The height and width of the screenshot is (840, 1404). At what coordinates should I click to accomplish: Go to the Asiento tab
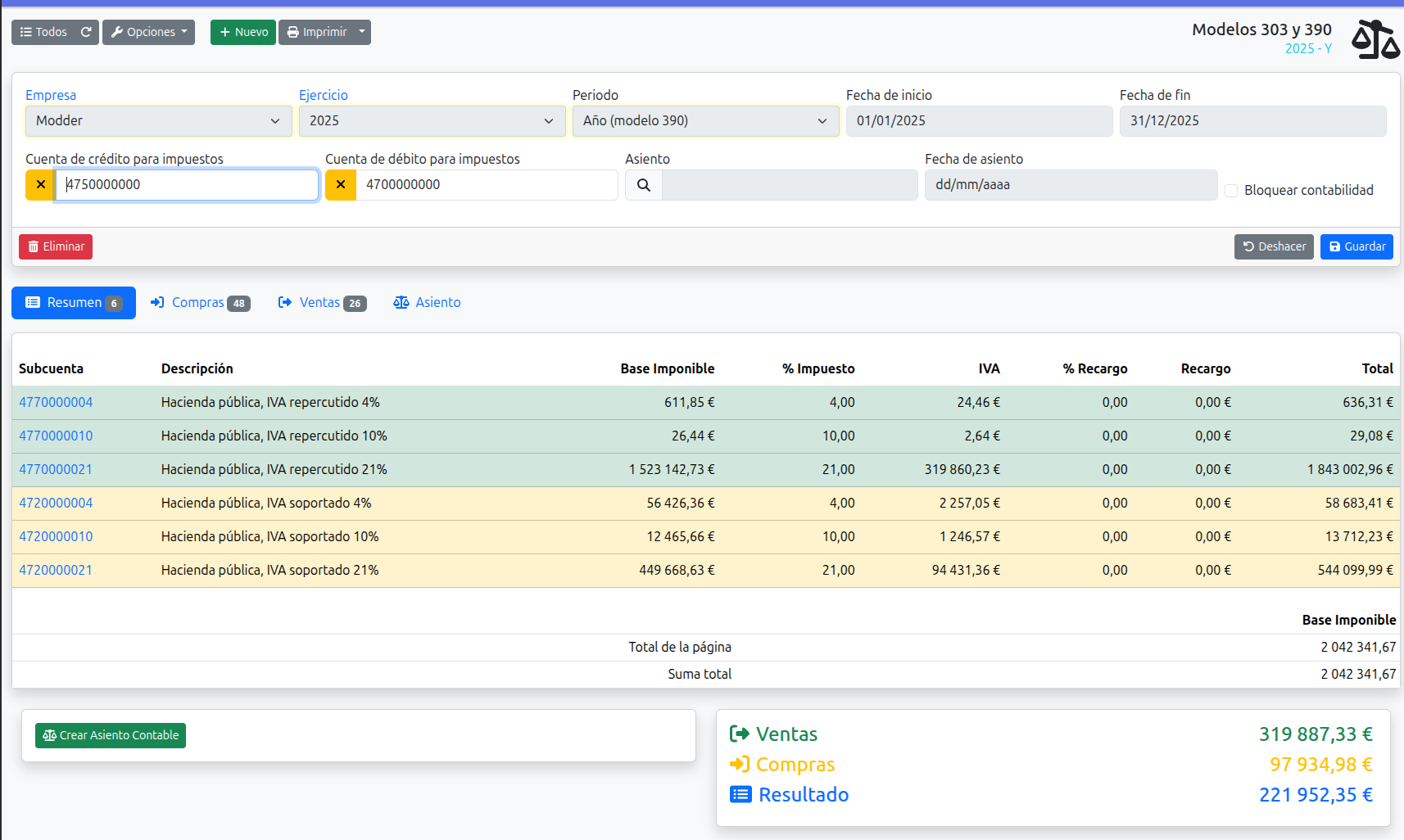tap(427, 303)
